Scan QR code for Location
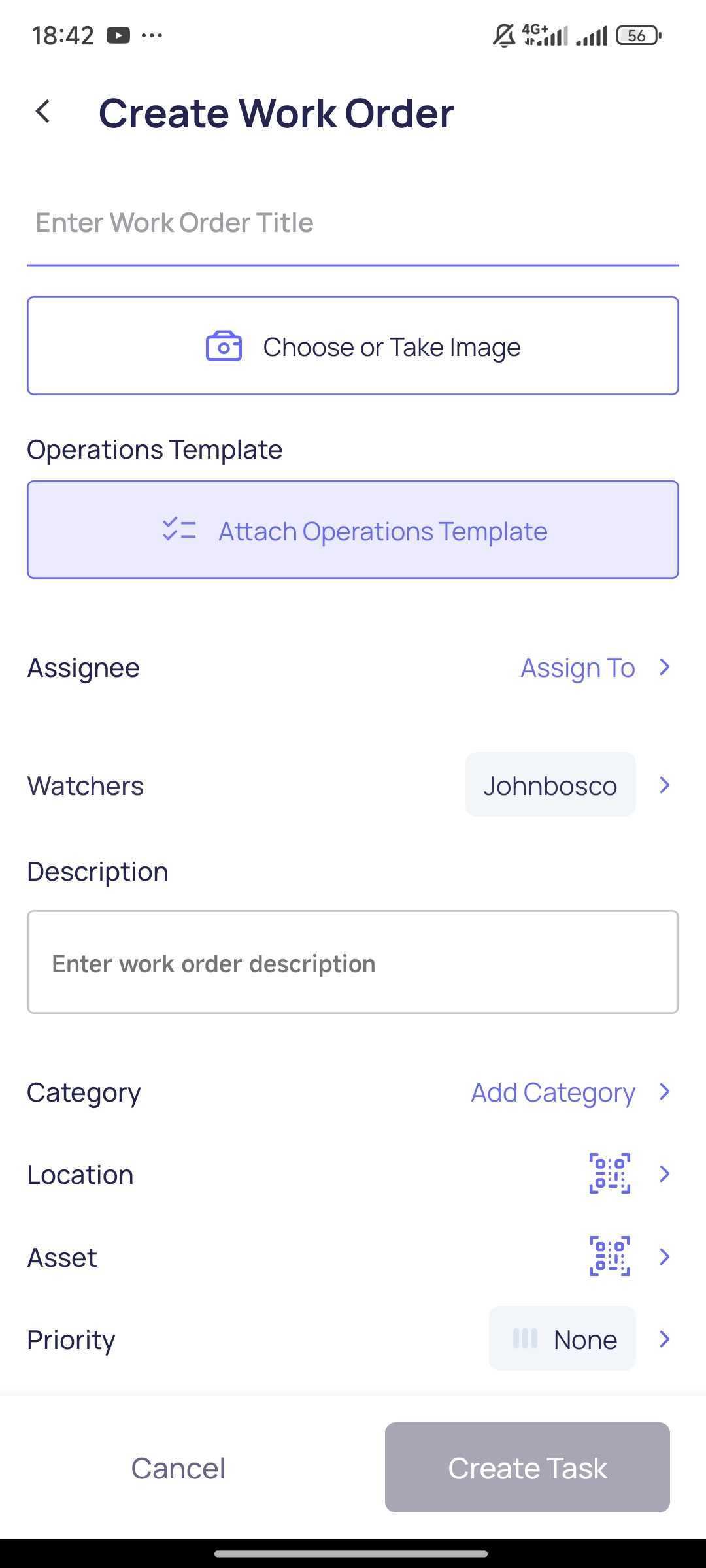Image resolution: width=706 pixels, height=1568 pixels. [x=610, y=1173]
